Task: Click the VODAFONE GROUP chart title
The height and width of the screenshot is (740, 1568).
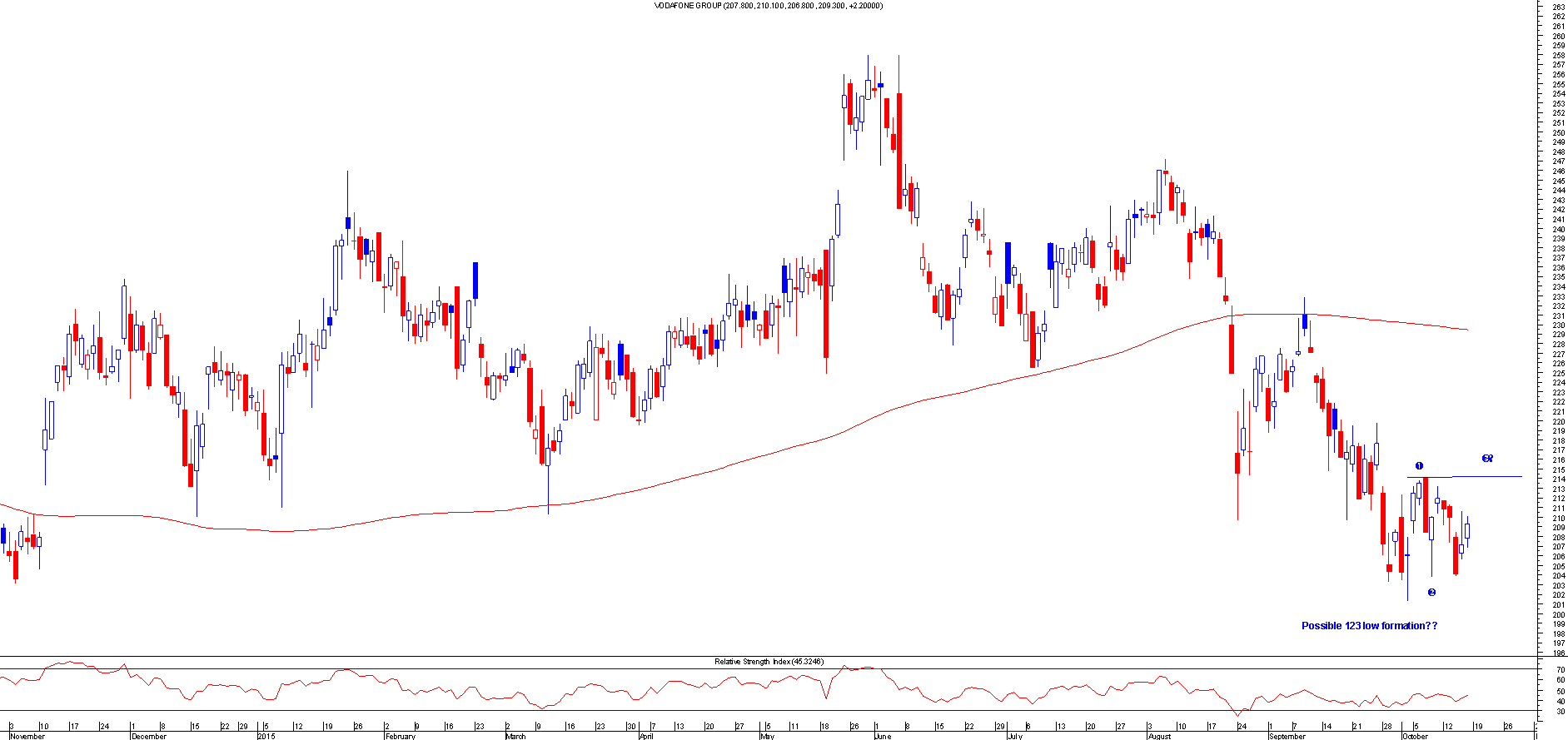Action: [x=768, y=6]
